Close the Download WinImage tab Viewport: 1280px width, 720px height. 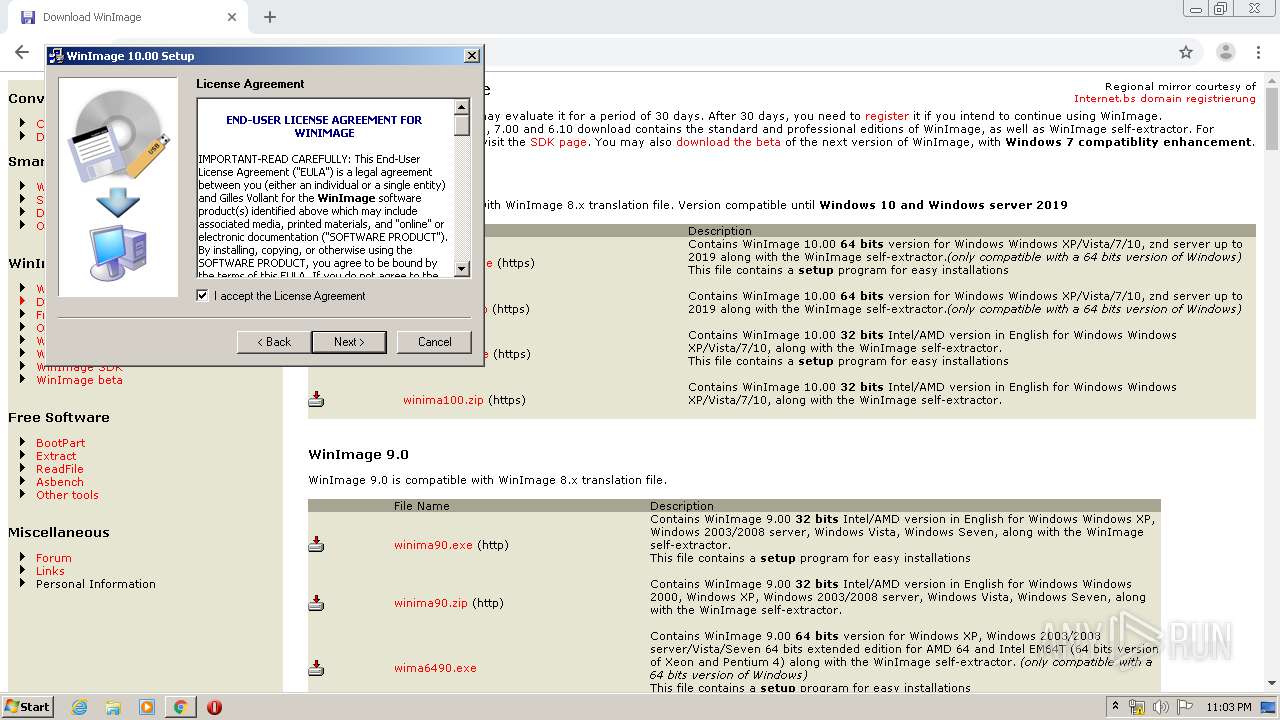click(x=232, y=17)
